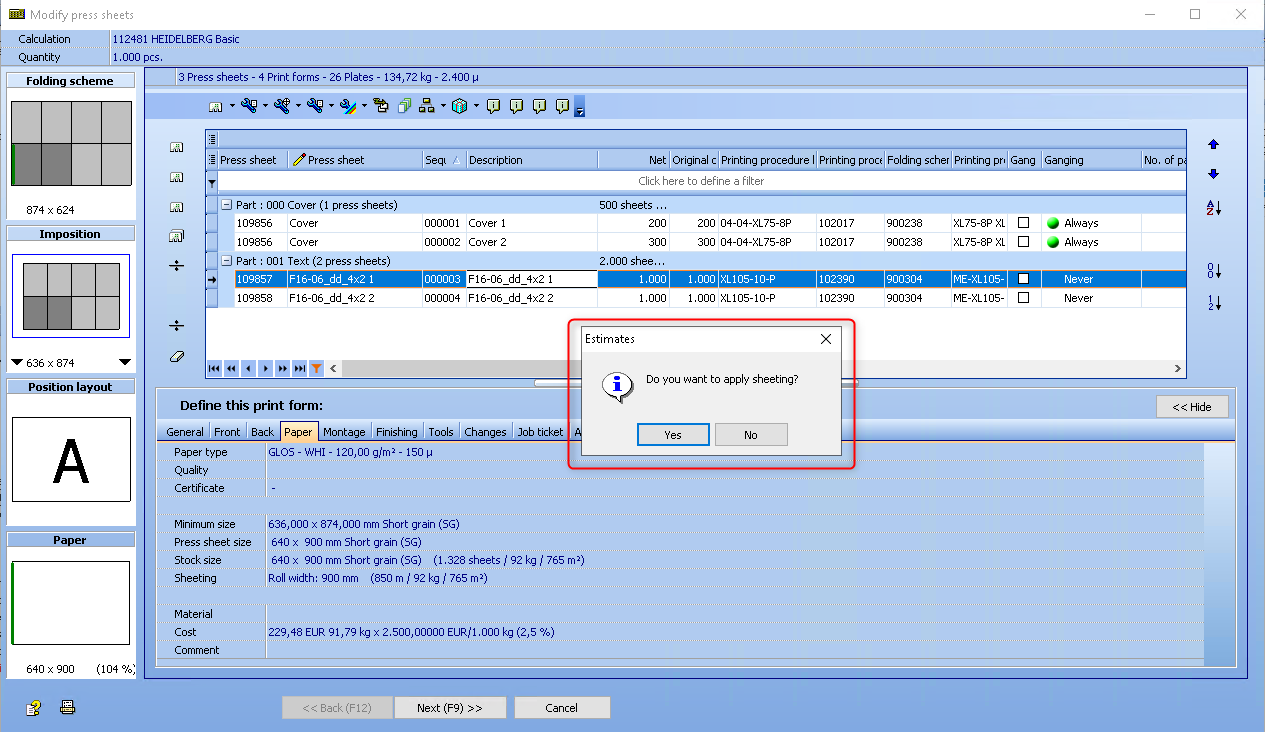
Task: Click the Cancel button
Action: coord(562,708)
